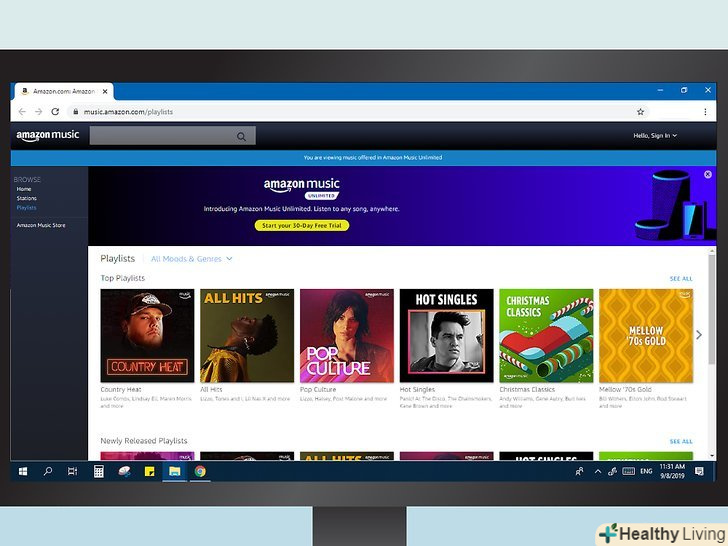This screenshot has width=728, height=546.
Task: Show next Top Playlists with right arrow
Action: coord(699,335)
